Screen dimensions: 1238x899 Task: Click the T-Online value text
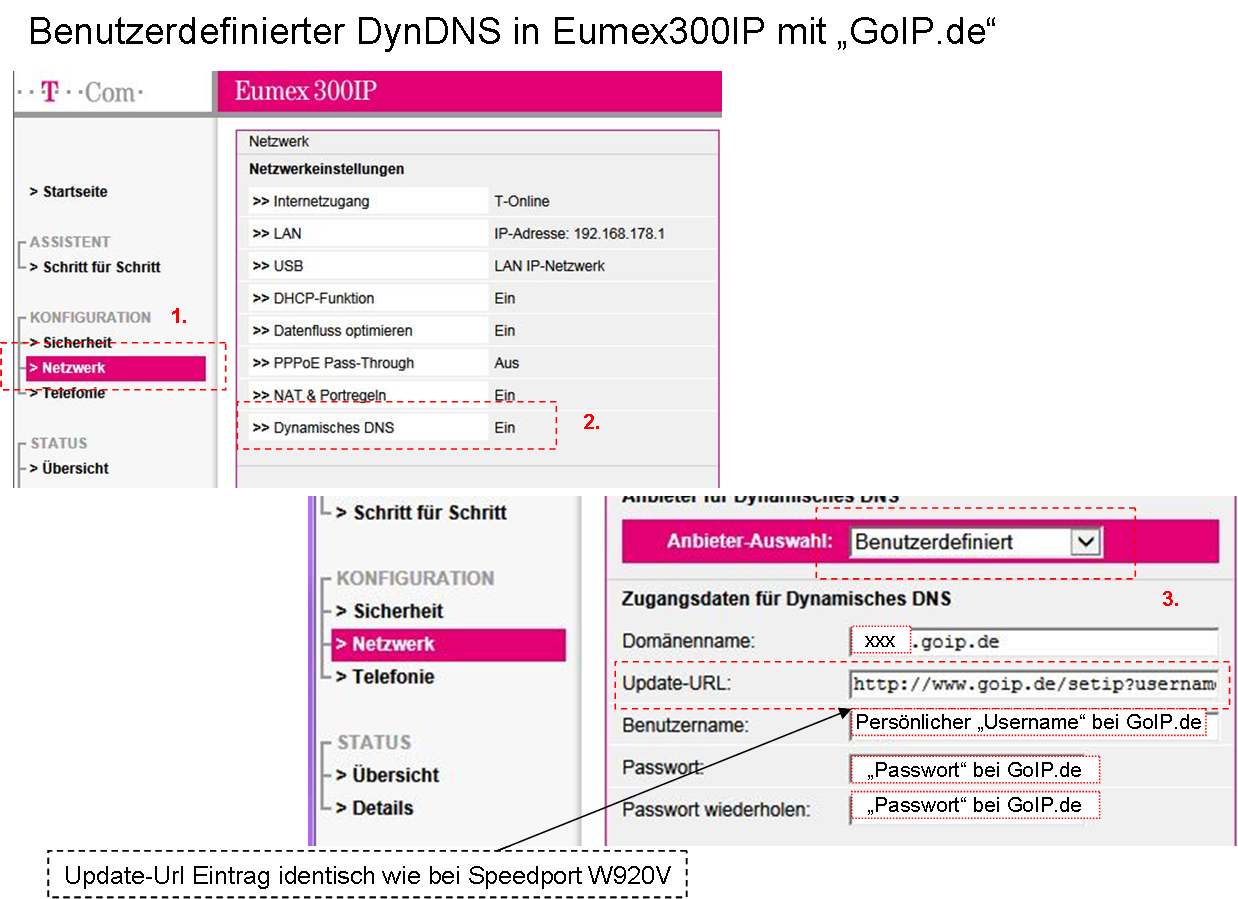[522, 201]
